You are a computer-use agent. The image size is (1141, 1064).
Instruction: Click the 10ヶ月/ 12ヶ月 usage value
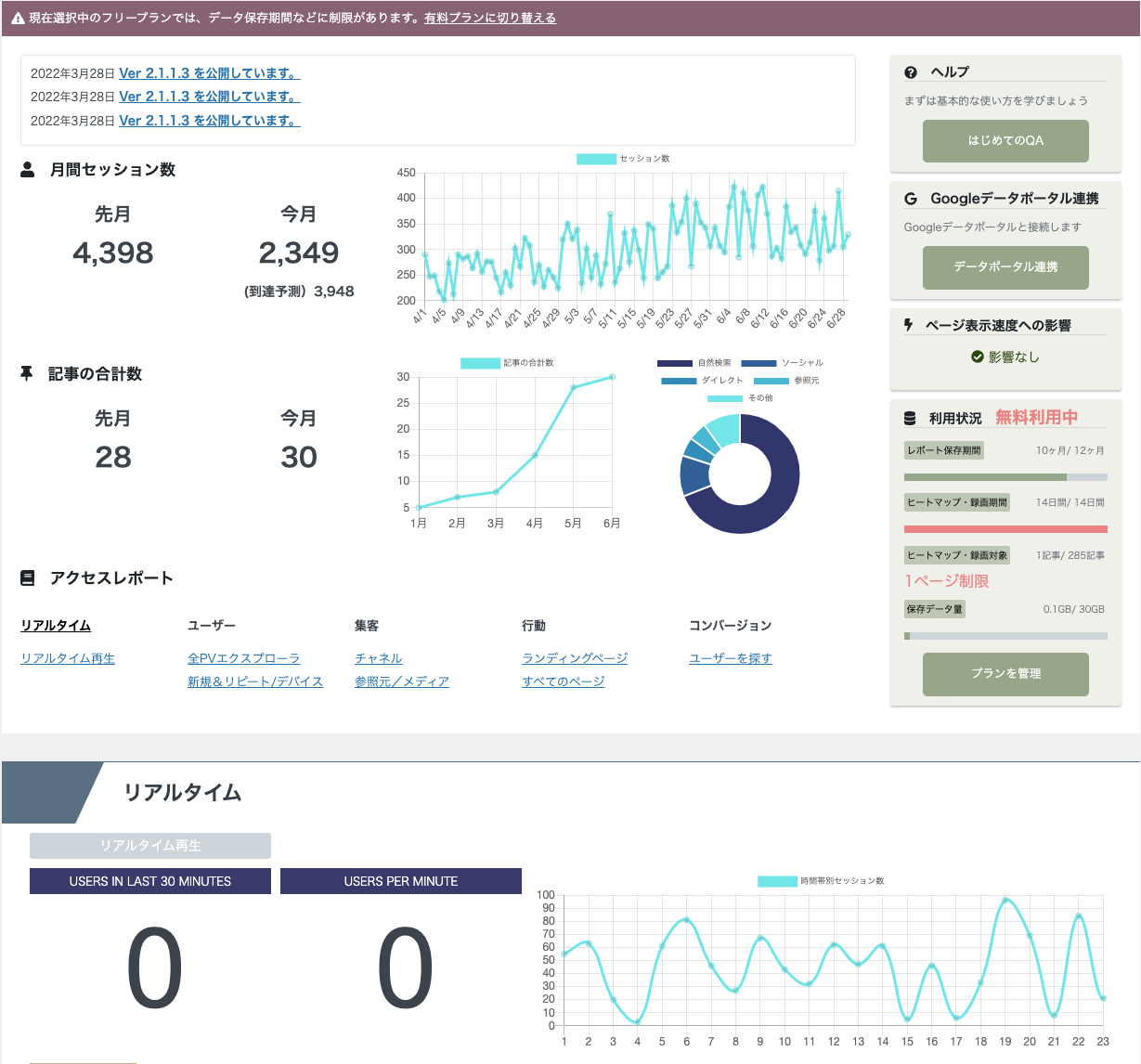(x=1070, y=450)
